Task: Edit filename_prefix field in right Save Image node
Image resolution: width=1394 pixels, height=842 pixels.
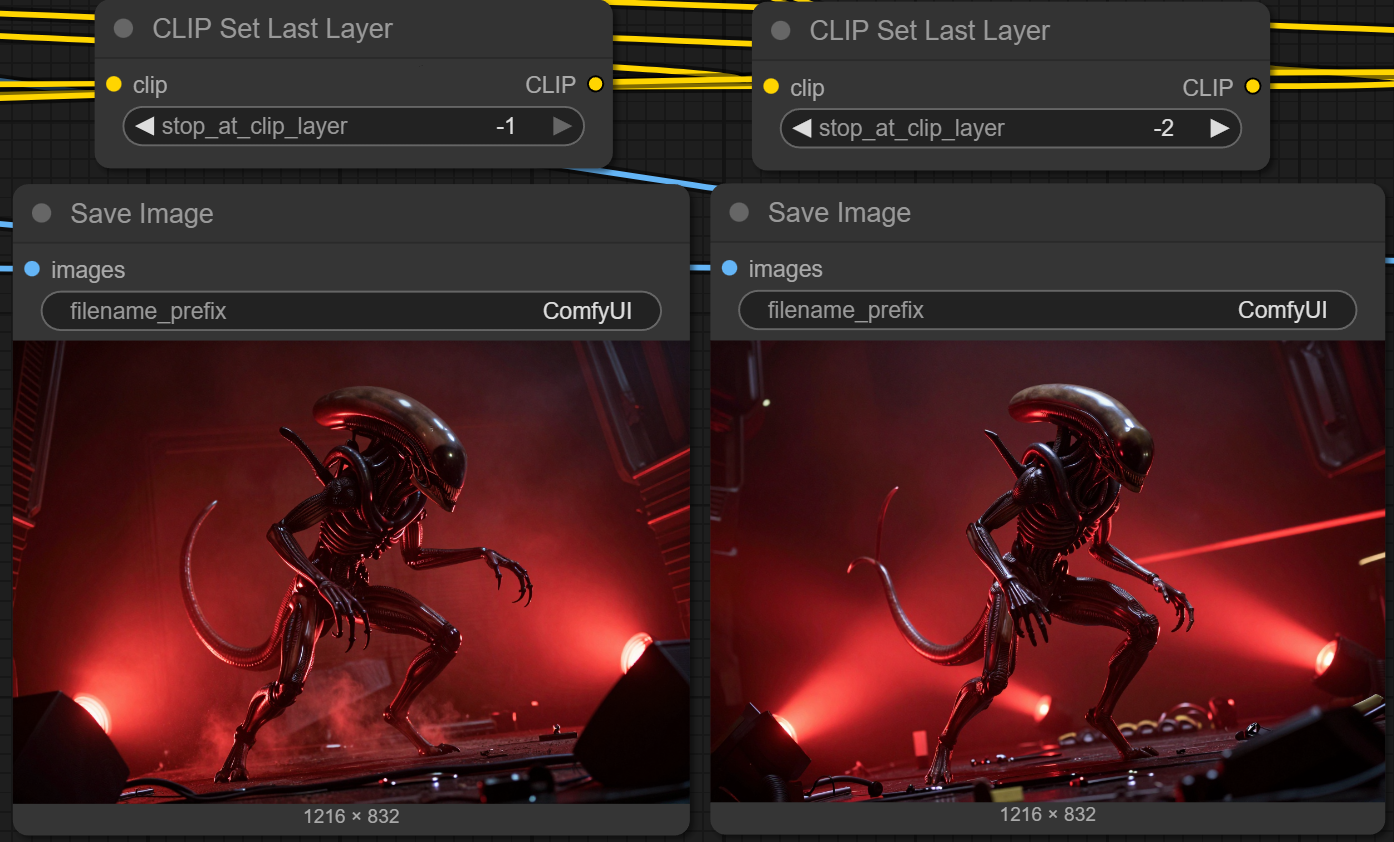Action: (x=1047, y=310)
